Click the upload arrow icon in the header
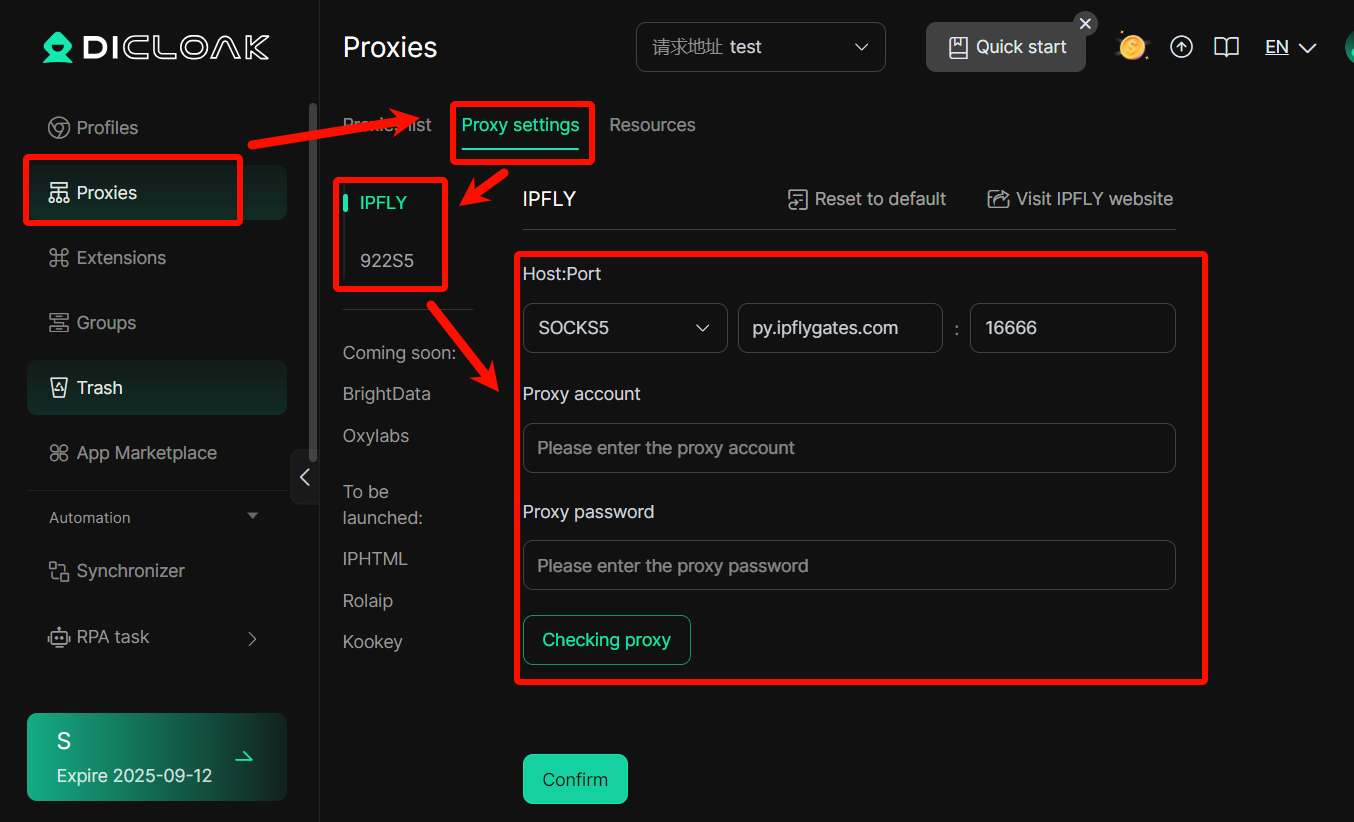Viewport: 1354px width, 822px height. [1181, 46]
